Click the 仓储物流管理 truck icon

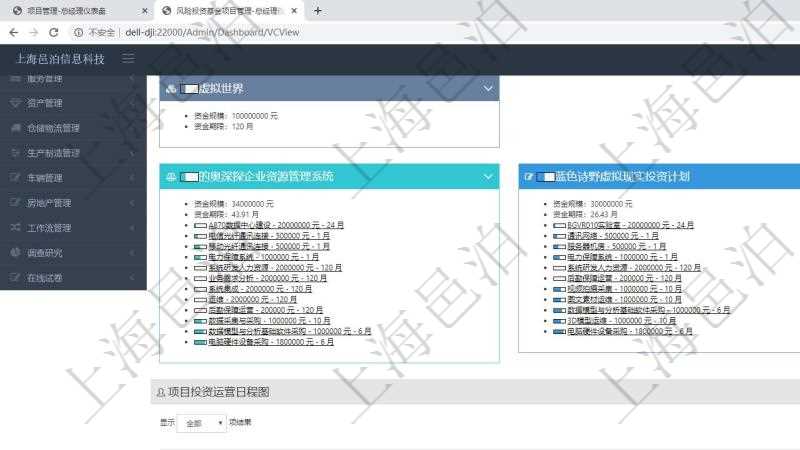[x=15, y=128]
